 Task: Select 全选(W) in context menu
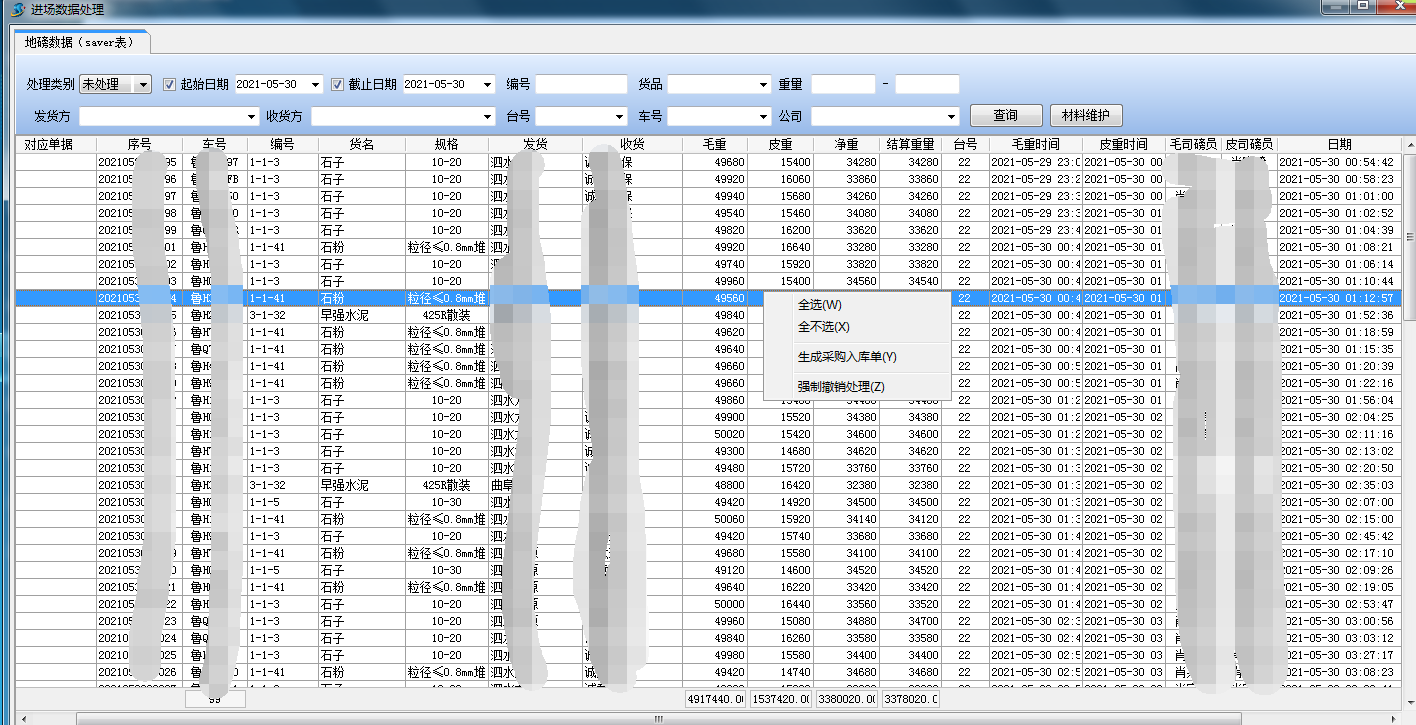pos(819,305)
